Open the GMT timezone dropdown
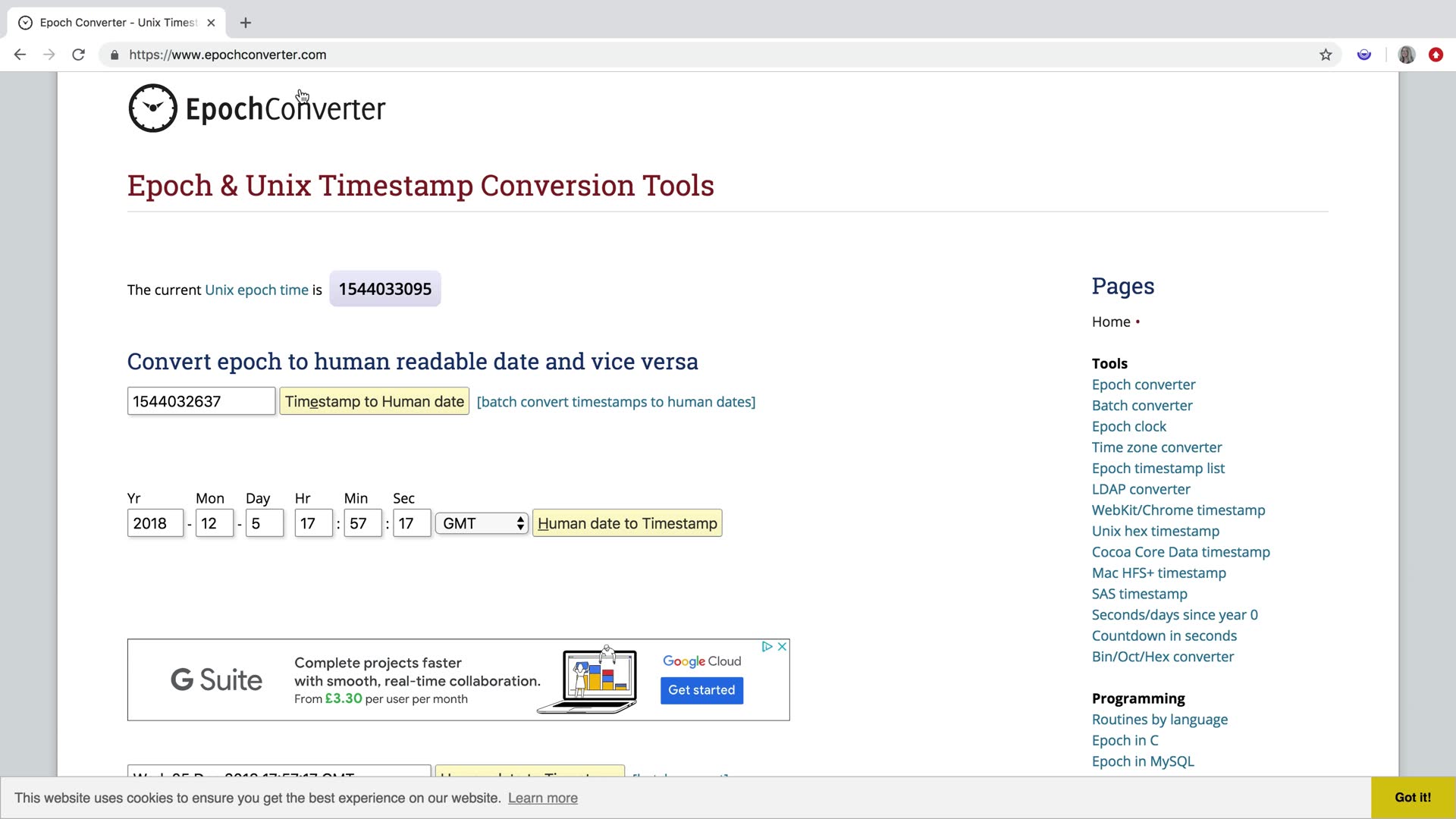1456x819 pixels. (482, 523)
